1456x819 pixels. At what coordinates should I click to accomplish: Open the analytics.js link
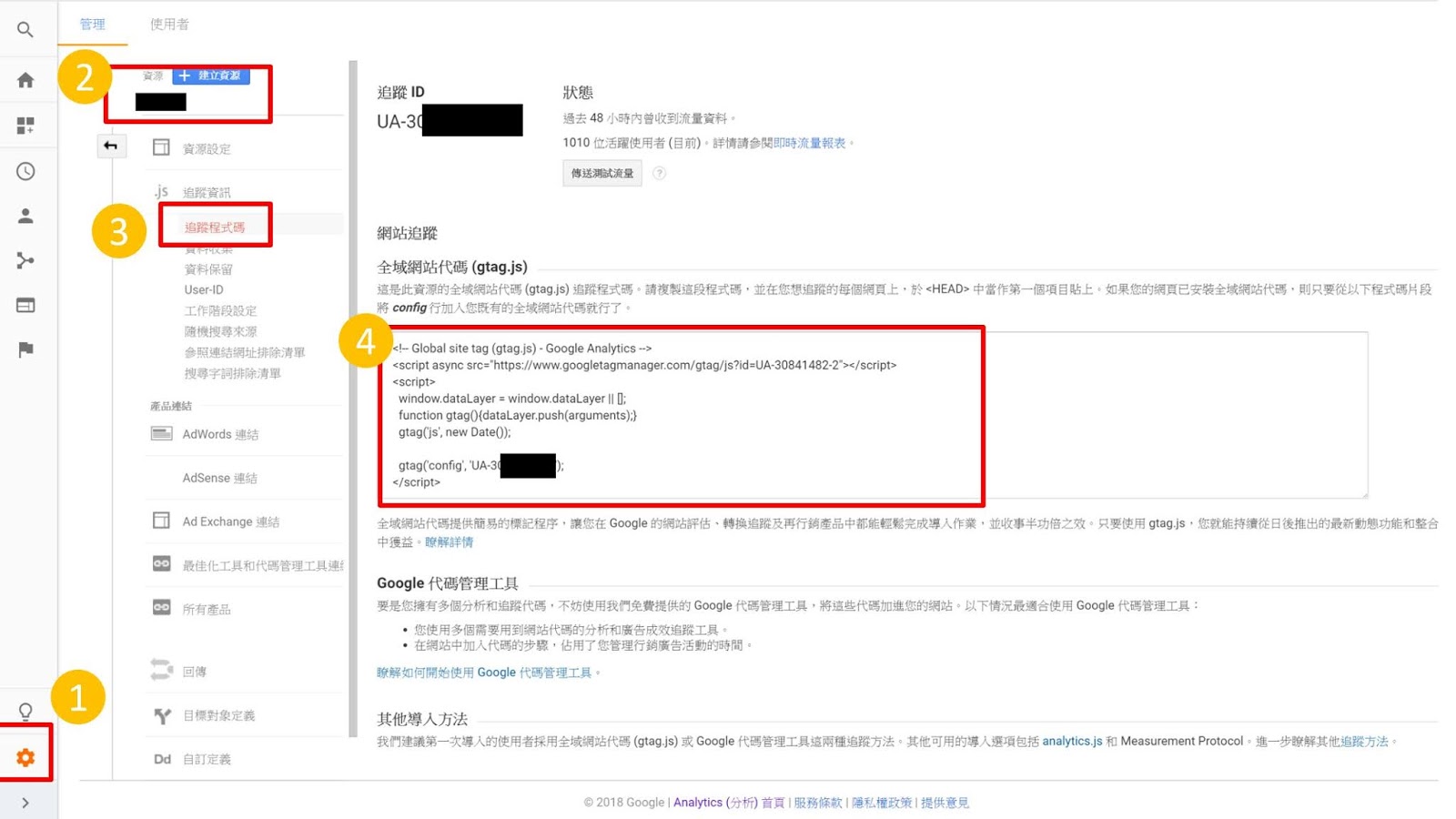[x=1072, y=741]
